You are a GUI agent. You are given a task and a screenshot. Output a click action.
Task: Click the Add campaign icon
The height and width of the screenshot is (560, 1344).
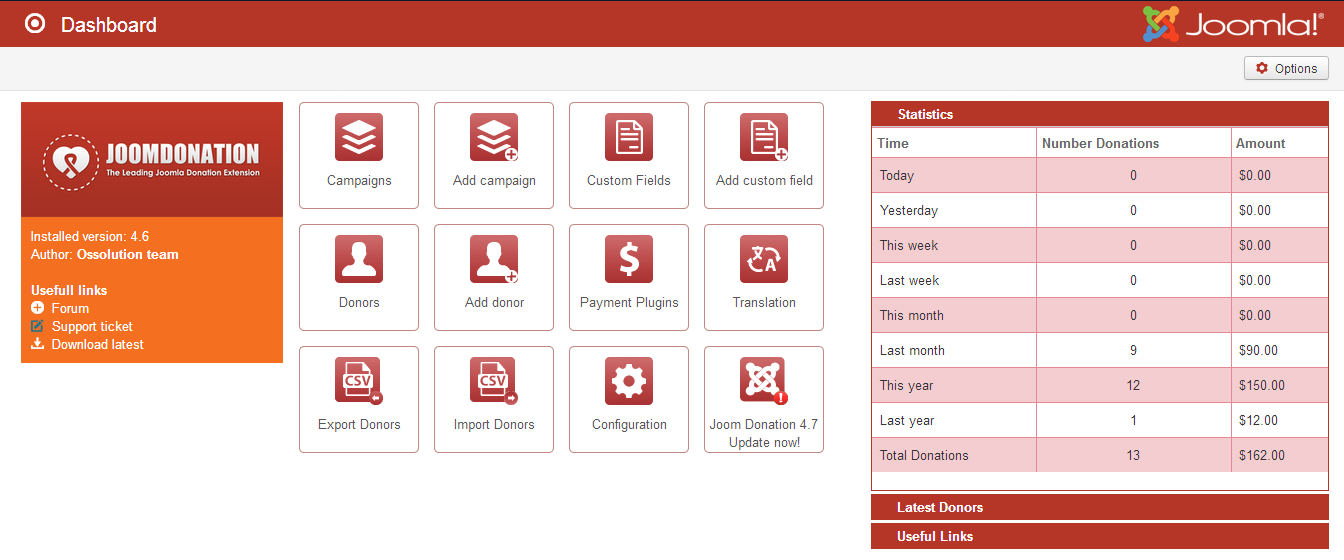(x=494, y=138)
